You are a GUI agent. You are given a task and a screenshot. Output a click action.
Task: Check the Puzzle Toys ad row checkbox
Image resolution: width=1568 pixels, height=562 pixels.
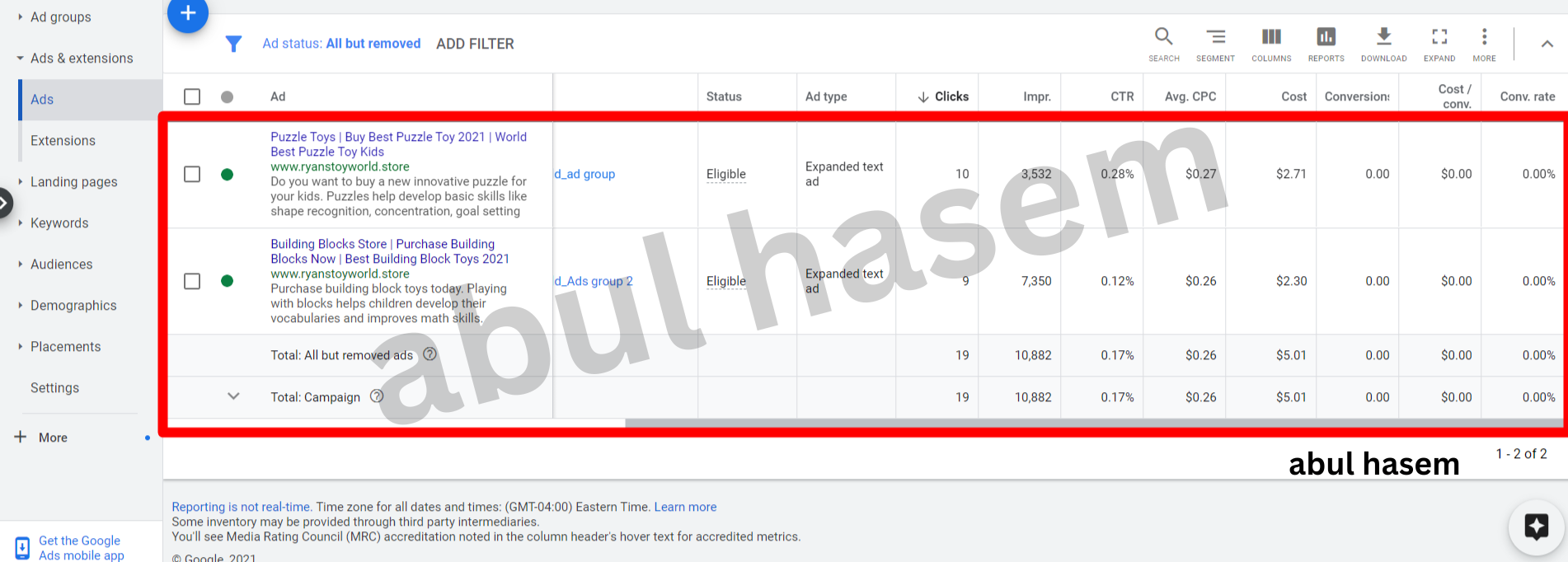coord(192,174)
